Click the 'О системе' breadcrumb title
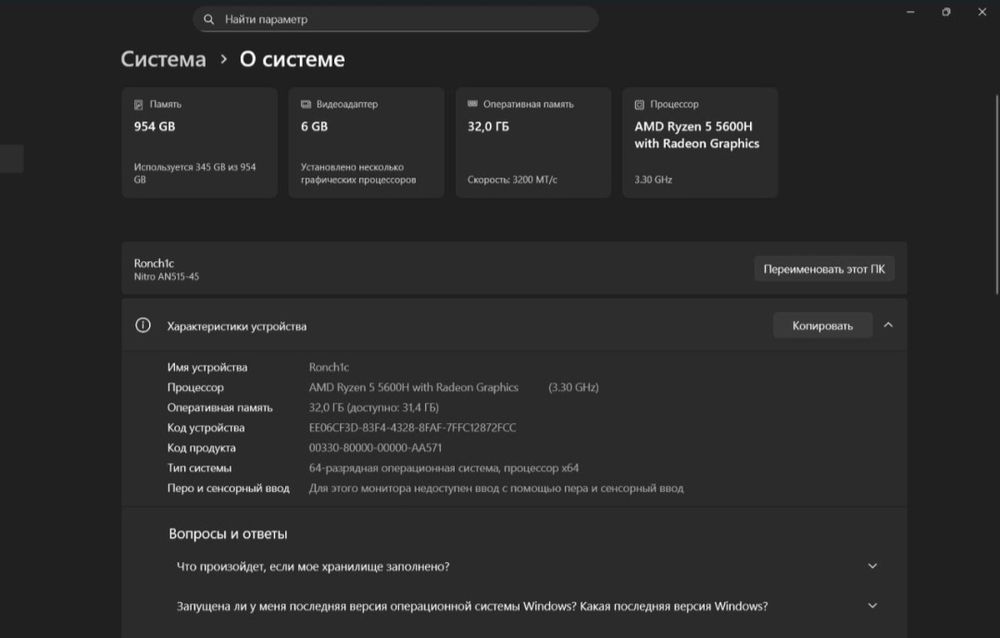The width and height of the screenshot is (1000, 638). (x=292, y=59)
